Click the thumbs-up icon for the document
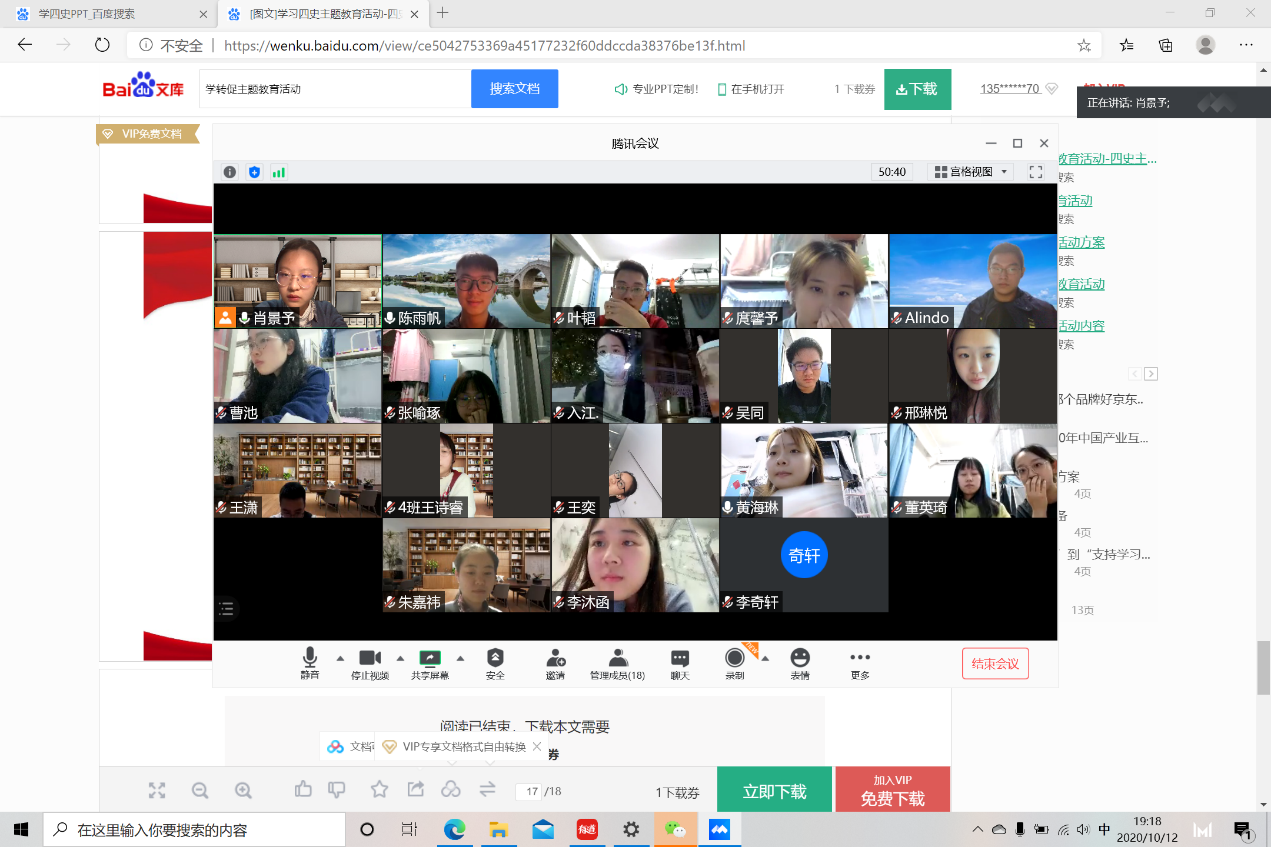The height and width of the screenshot is (847, 1271). click(x=304, y=790)
